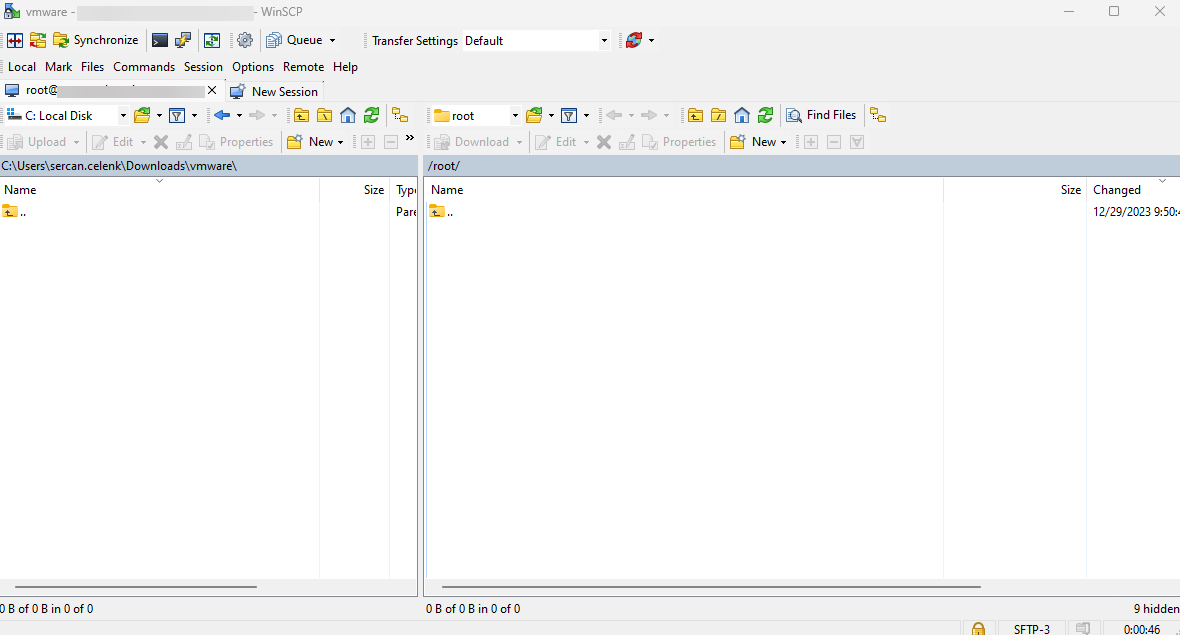Click the padlock encryption icon in status bar
The width and height of the screenshot is (1180, 635).
pos(978,629)
